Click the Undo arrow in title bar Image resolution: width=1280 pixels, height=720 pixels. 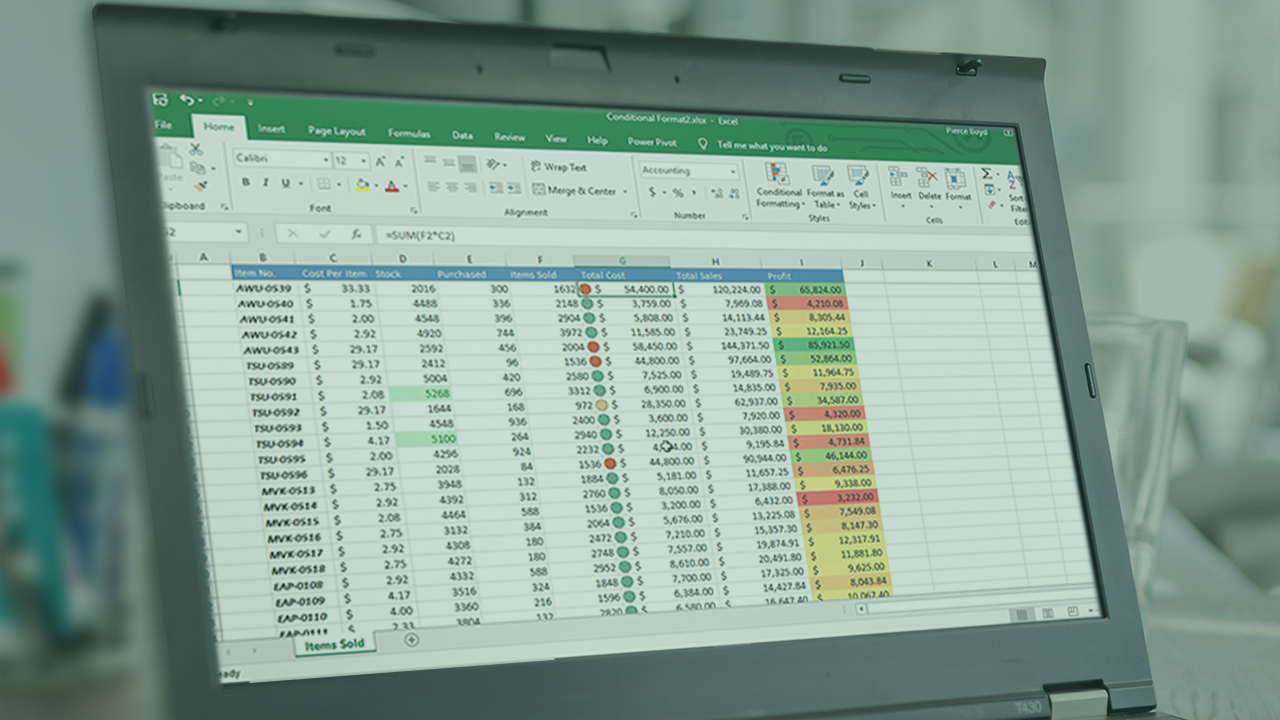point(187,100)
